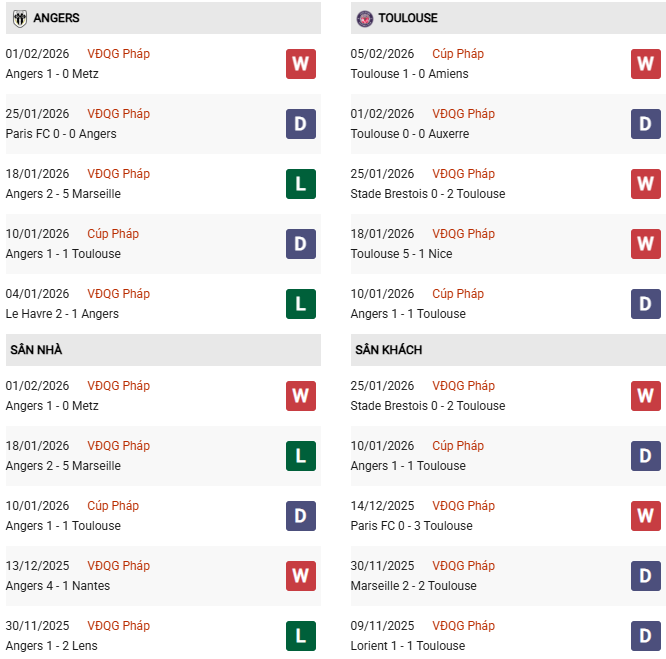
Task: Click the Angers club crest icon
Action: pyautogui.click(x=20, y=18)
